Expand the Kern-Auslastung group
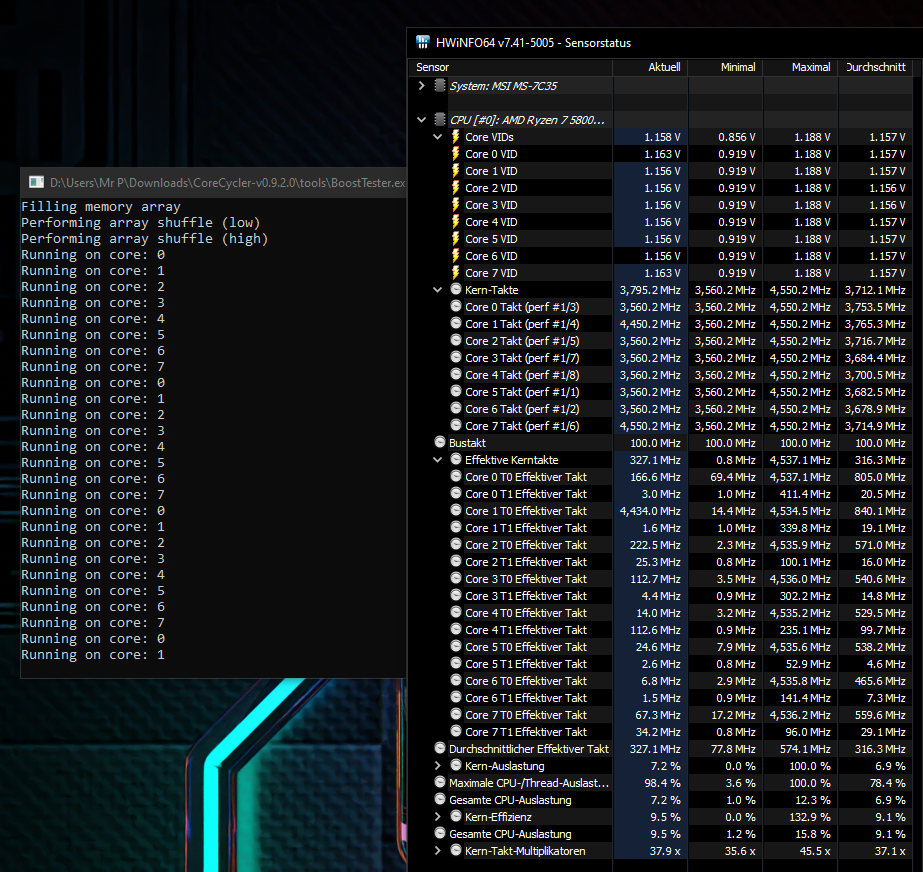The width and height of the screenshot is (923, 872). click(437, 766)
